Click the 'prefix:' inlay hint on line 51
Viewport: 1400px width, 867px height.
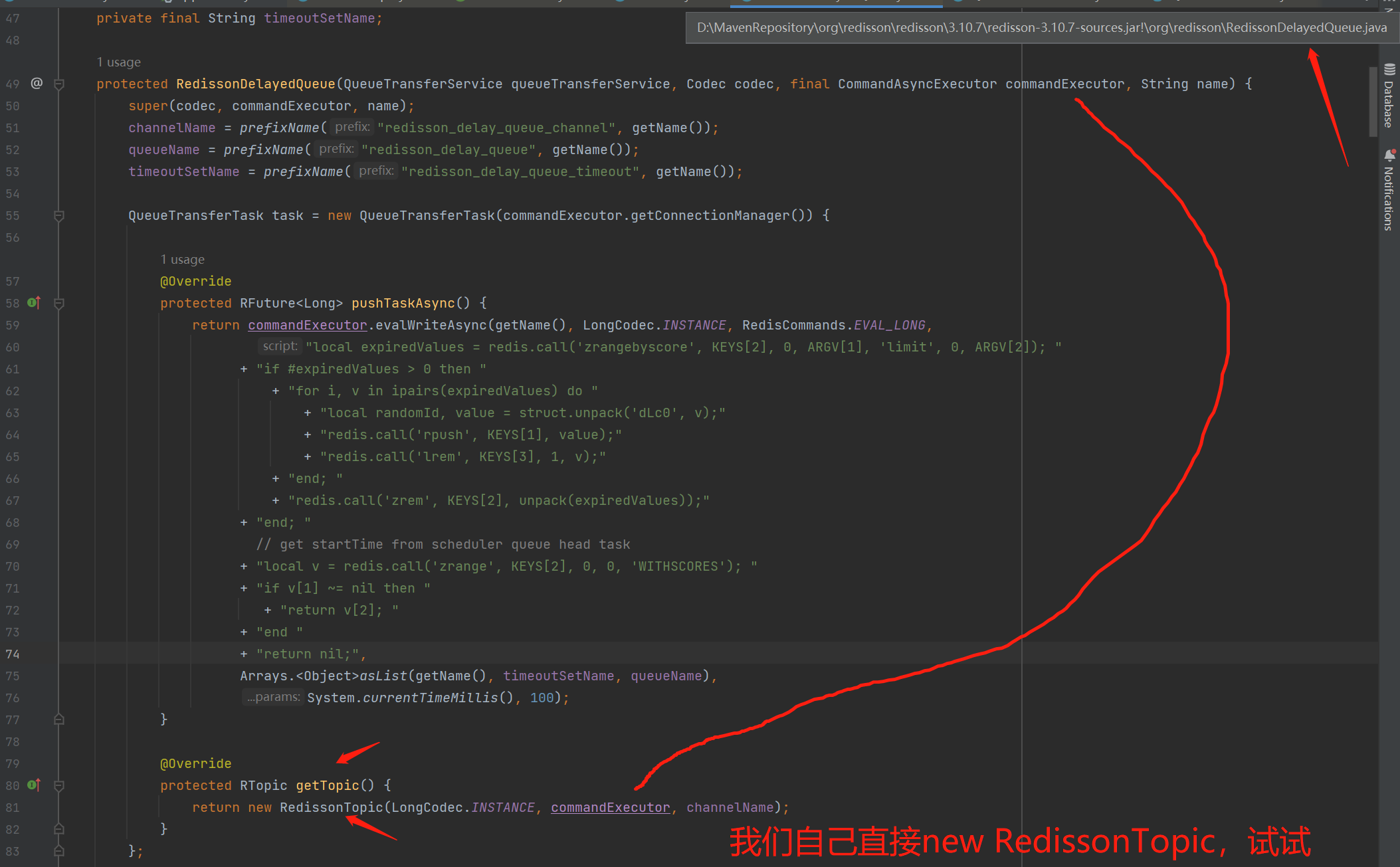(x=352, y=127)
